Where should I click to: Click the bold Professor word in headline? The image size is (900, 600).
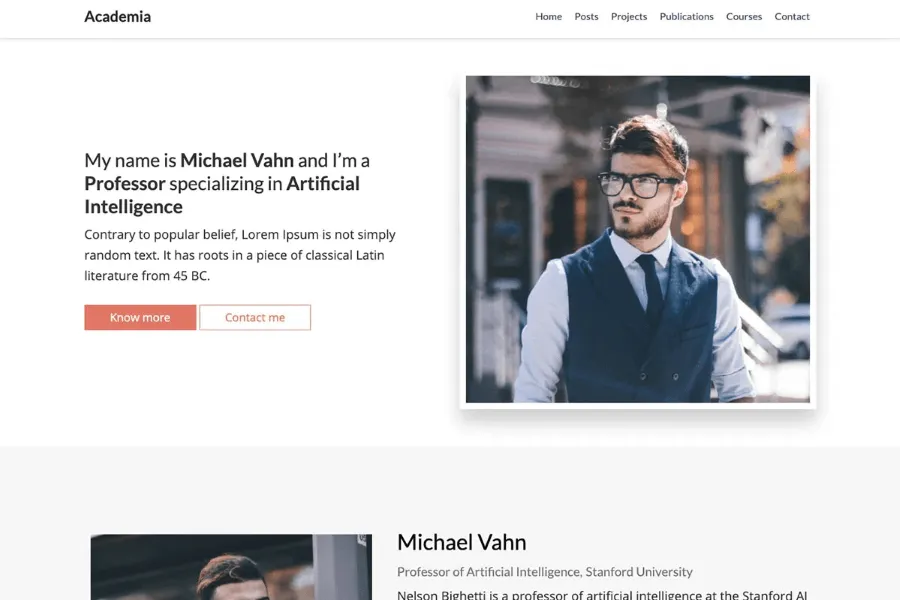[x=125, y=184]
